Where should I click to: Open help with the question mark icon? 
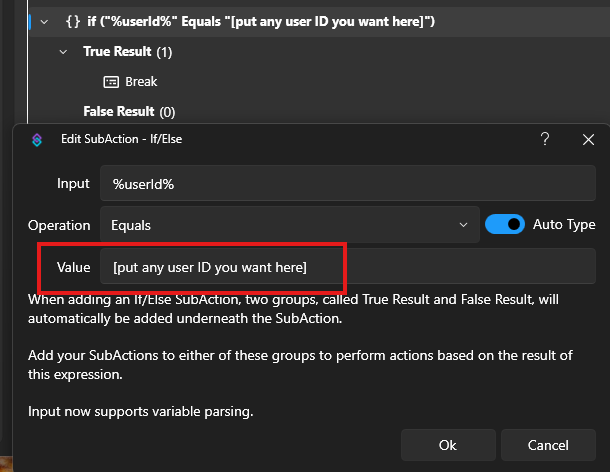(545, 140)
